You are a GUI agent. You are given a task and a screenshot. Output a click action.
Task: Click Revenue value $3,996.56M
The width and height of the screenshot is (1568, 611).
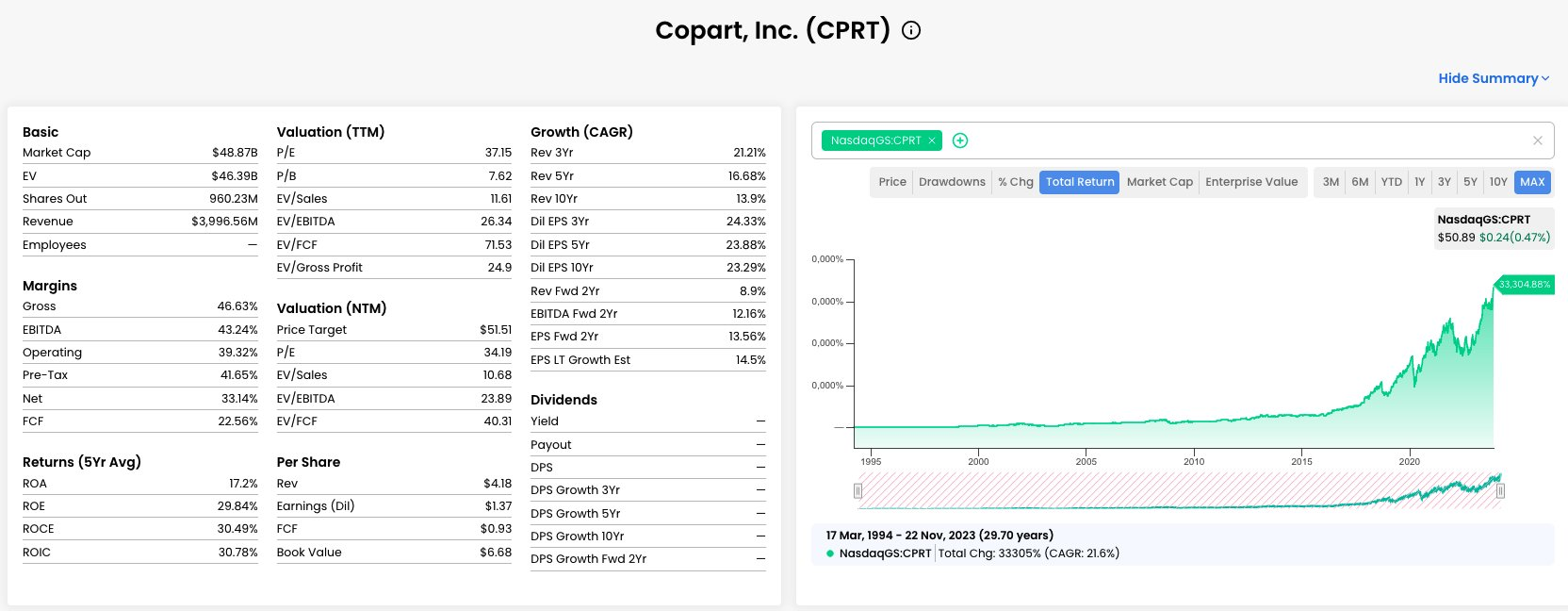click(224, 222)
